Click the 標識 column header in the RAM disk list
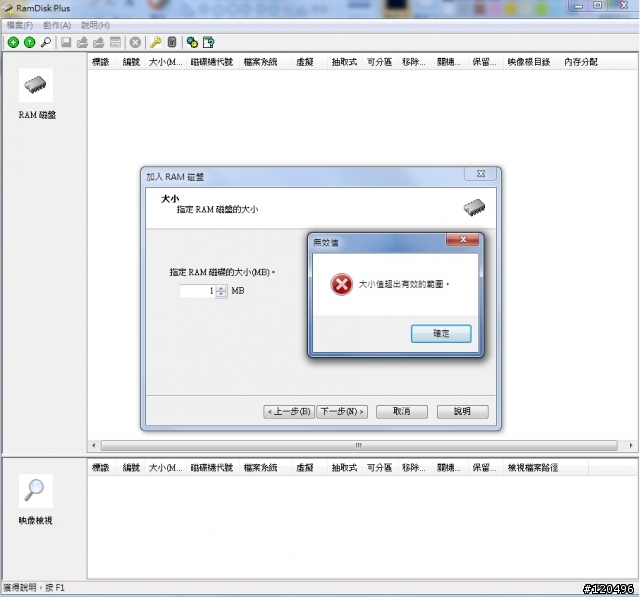This screenshot has width=640, height=597. [x=101, y=62]
